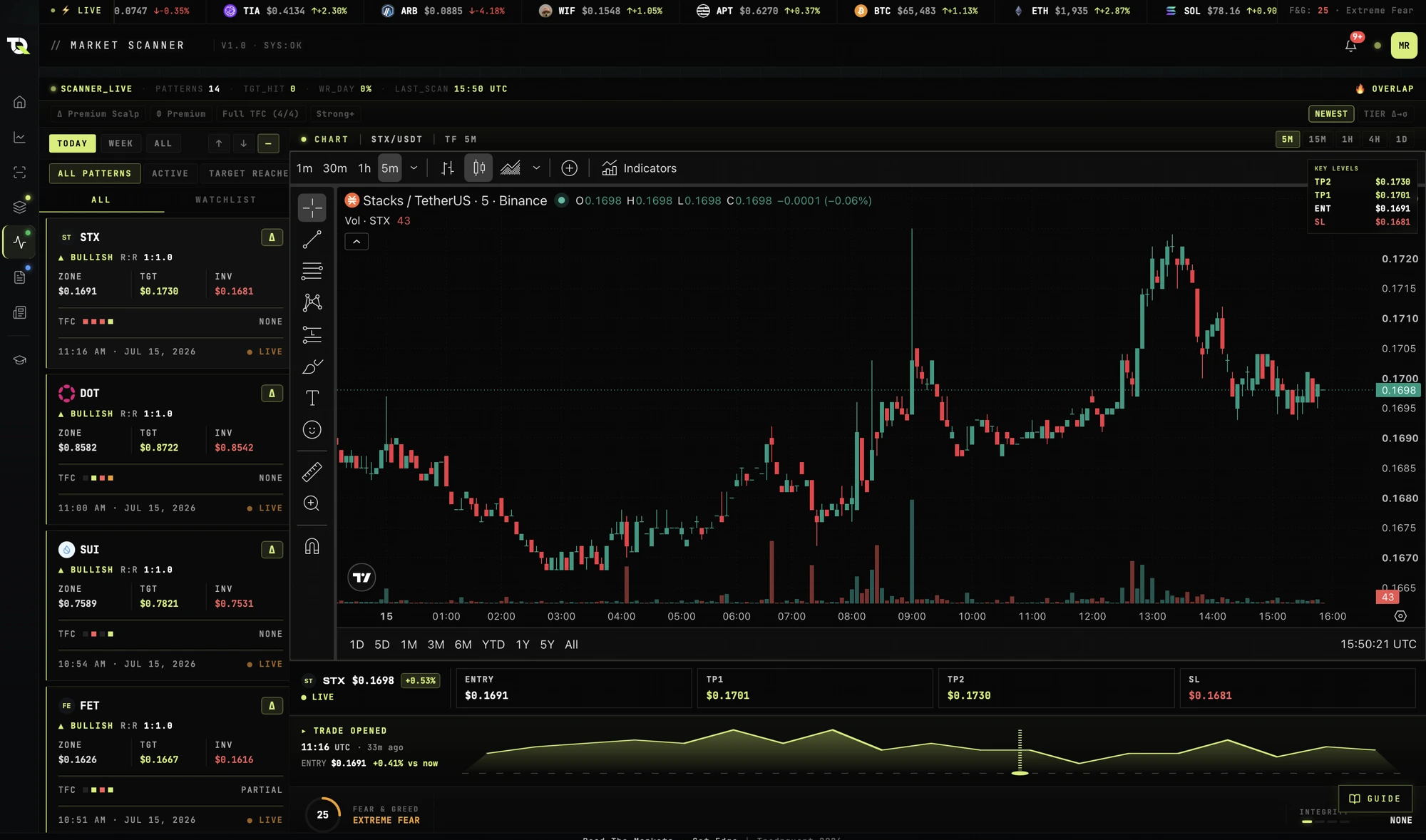Select the 4H timeframe tab
Screen dimensions: 1426x840
(x=1375, y=140)
